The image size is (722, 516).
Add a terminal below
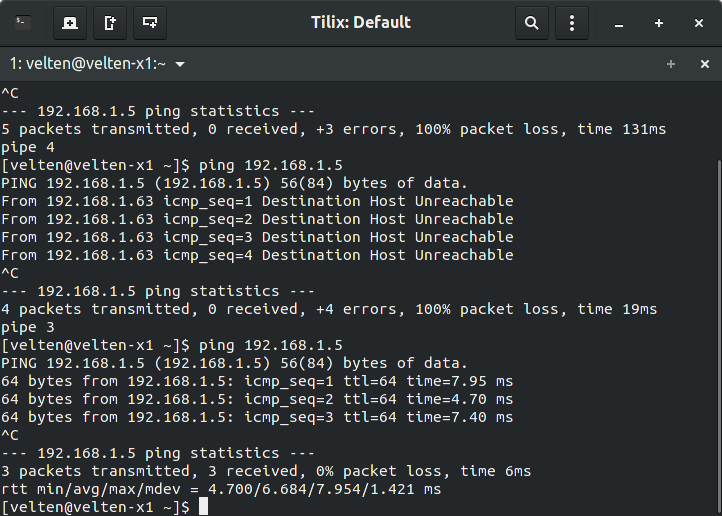pyautogui.click(x=150, y=23)
